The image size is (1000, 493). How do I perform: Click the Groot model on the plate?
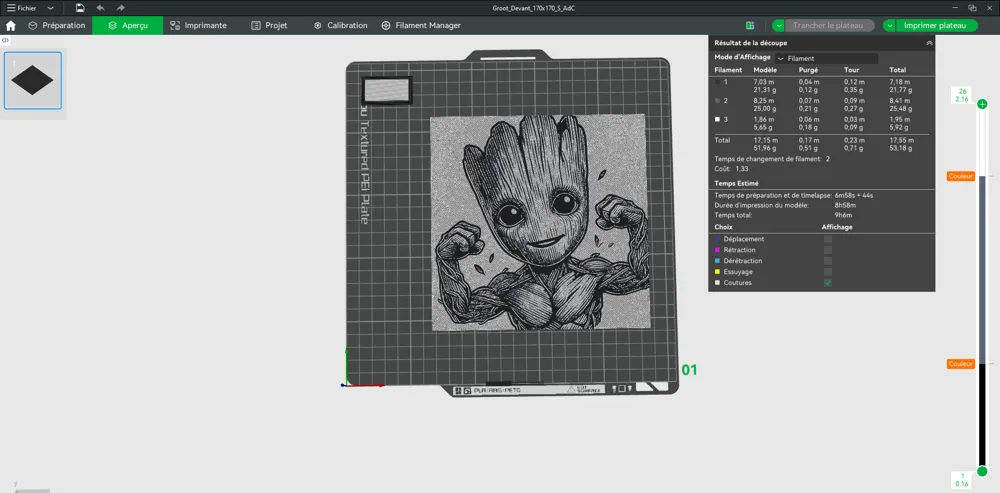click(540, 223)
